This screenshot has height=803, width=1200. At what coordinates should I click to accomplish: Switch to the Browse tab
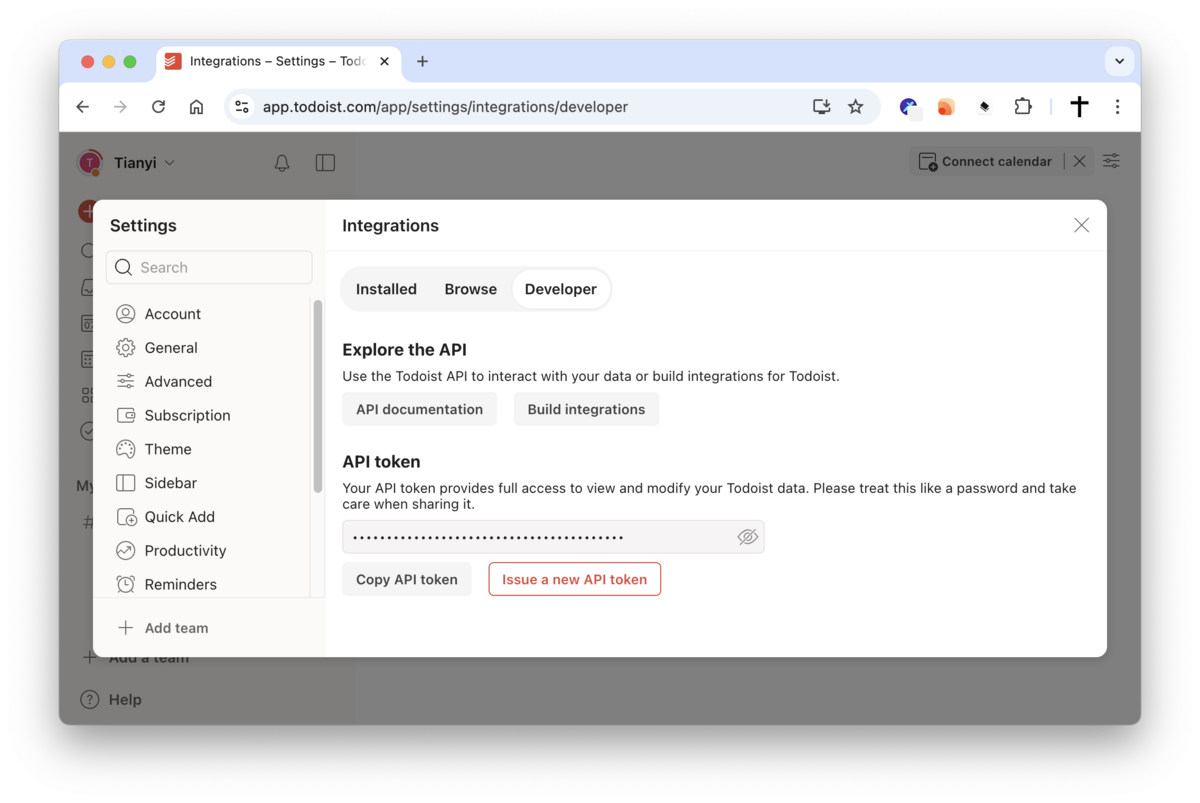(x=470, y=289)
